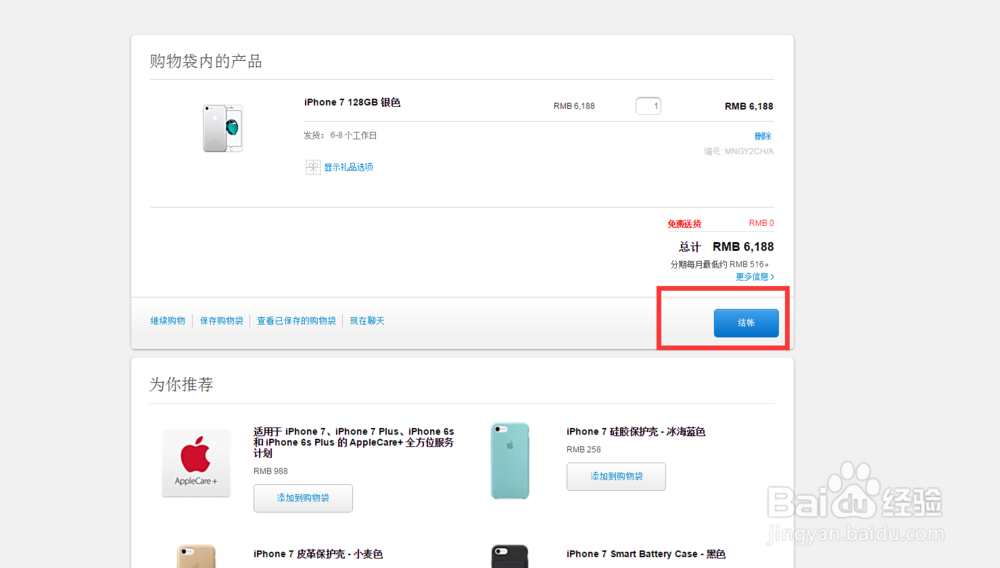The width and height of the screenshot is (1000, 568).
Task: Open iPhone 7 Smart Battery Case 黑色 title
Action: 646,554
